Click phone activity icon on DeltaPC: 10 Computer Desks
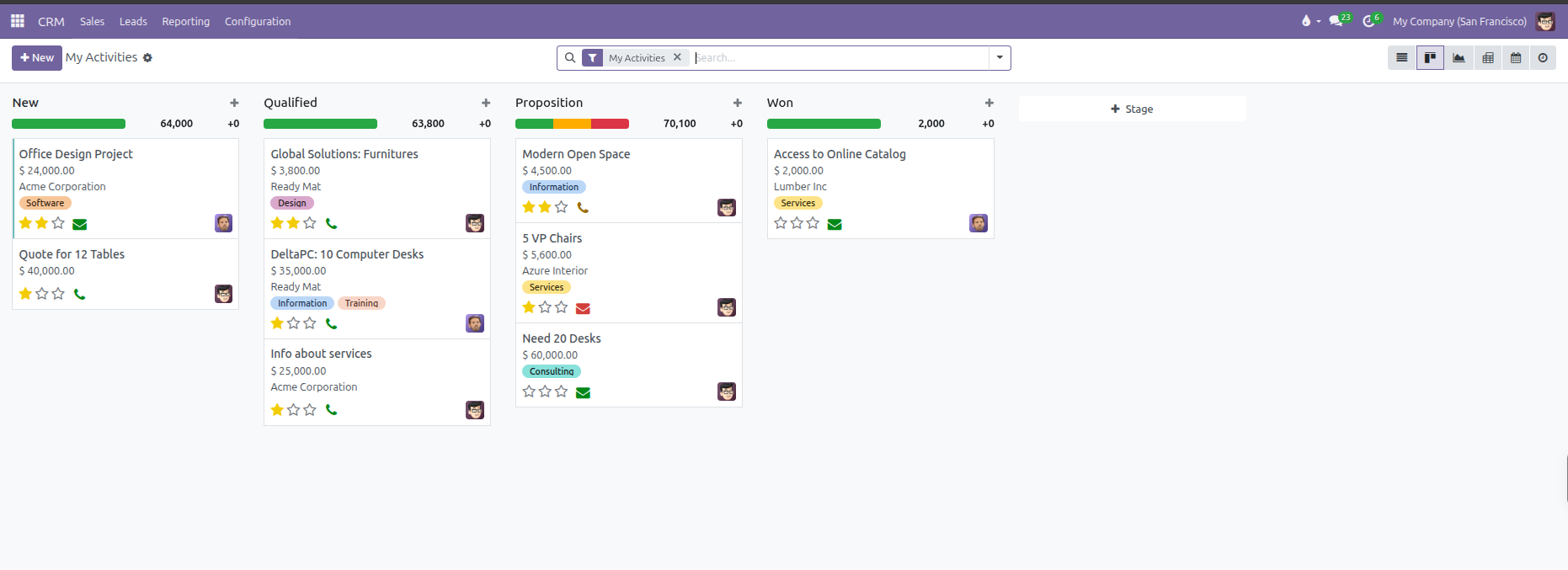 (332, 323)
